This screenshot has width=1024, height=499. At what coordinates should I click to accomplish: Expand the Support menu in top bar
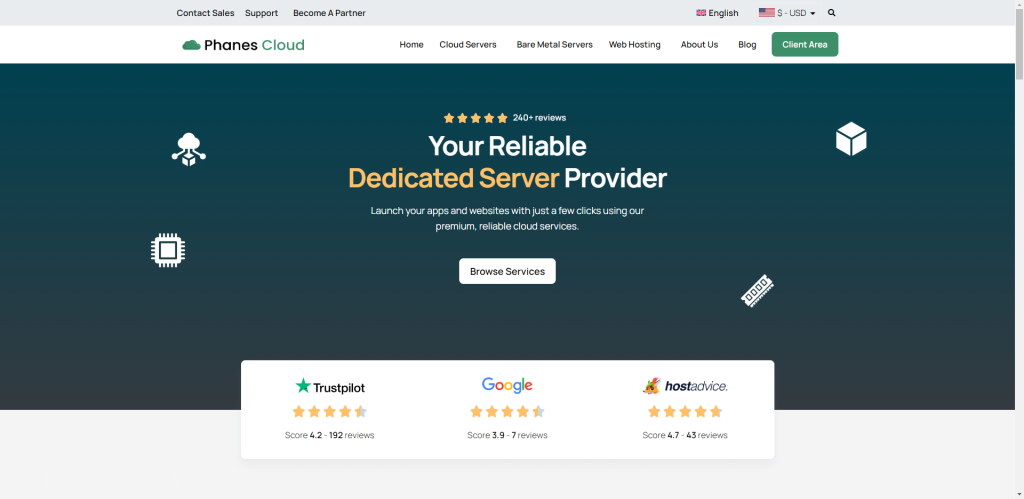coord(261,13)
